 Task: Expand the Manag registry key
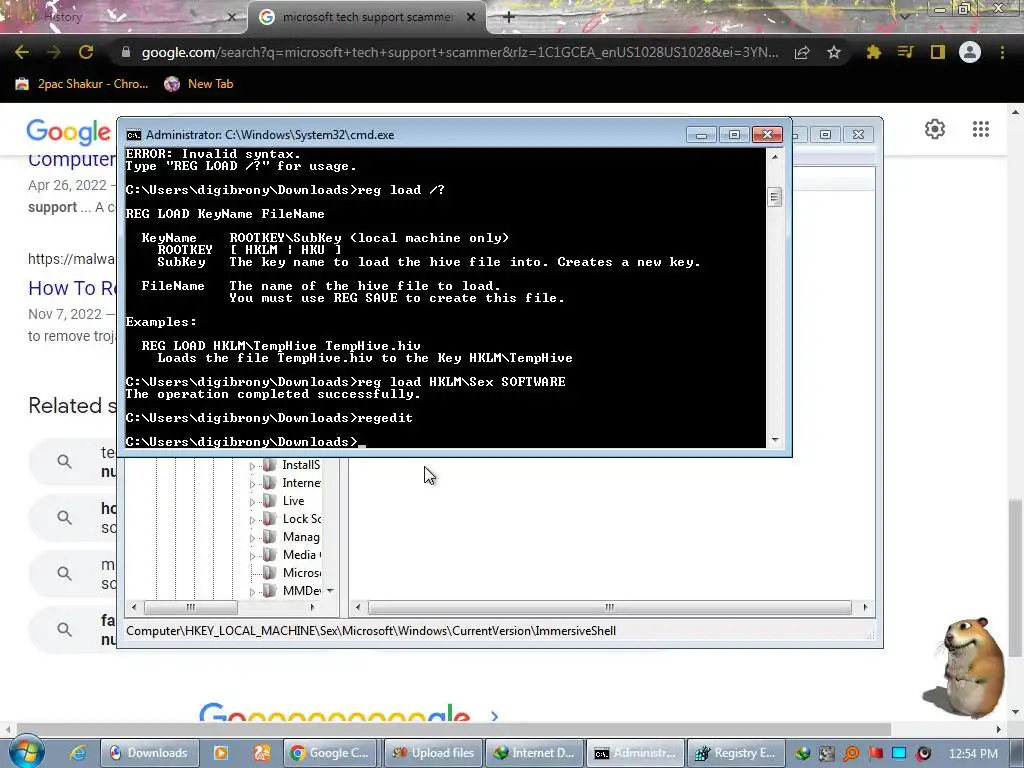tap(252, 538)
